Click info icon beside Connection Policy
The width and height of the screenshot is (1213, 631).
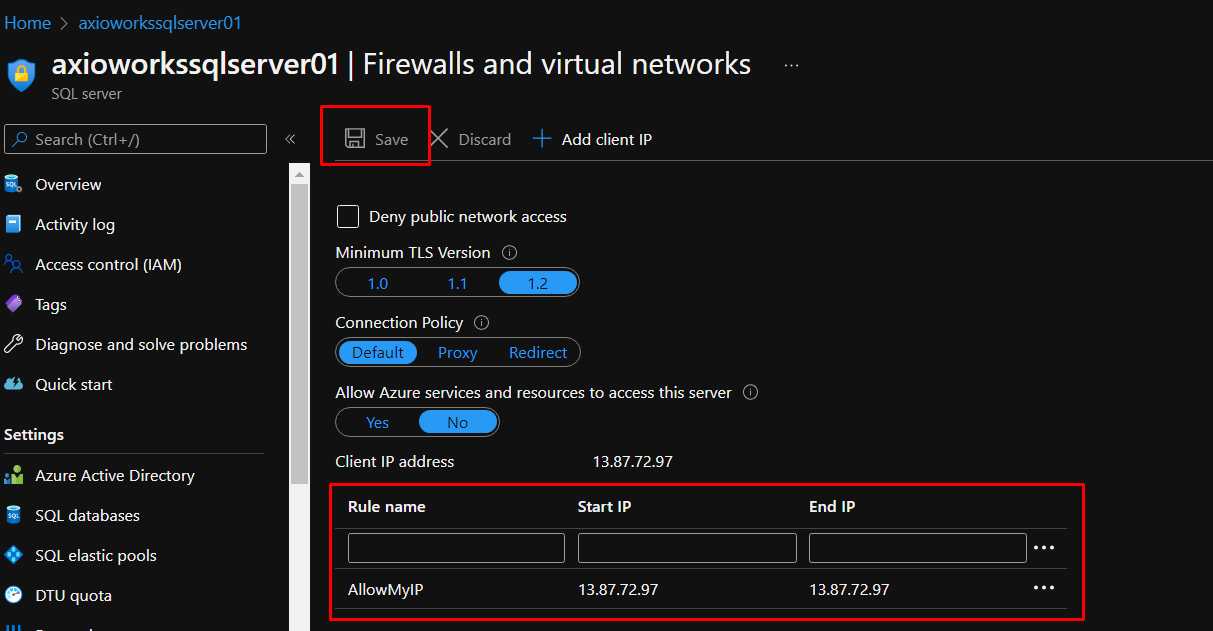(x=481, y=323)
